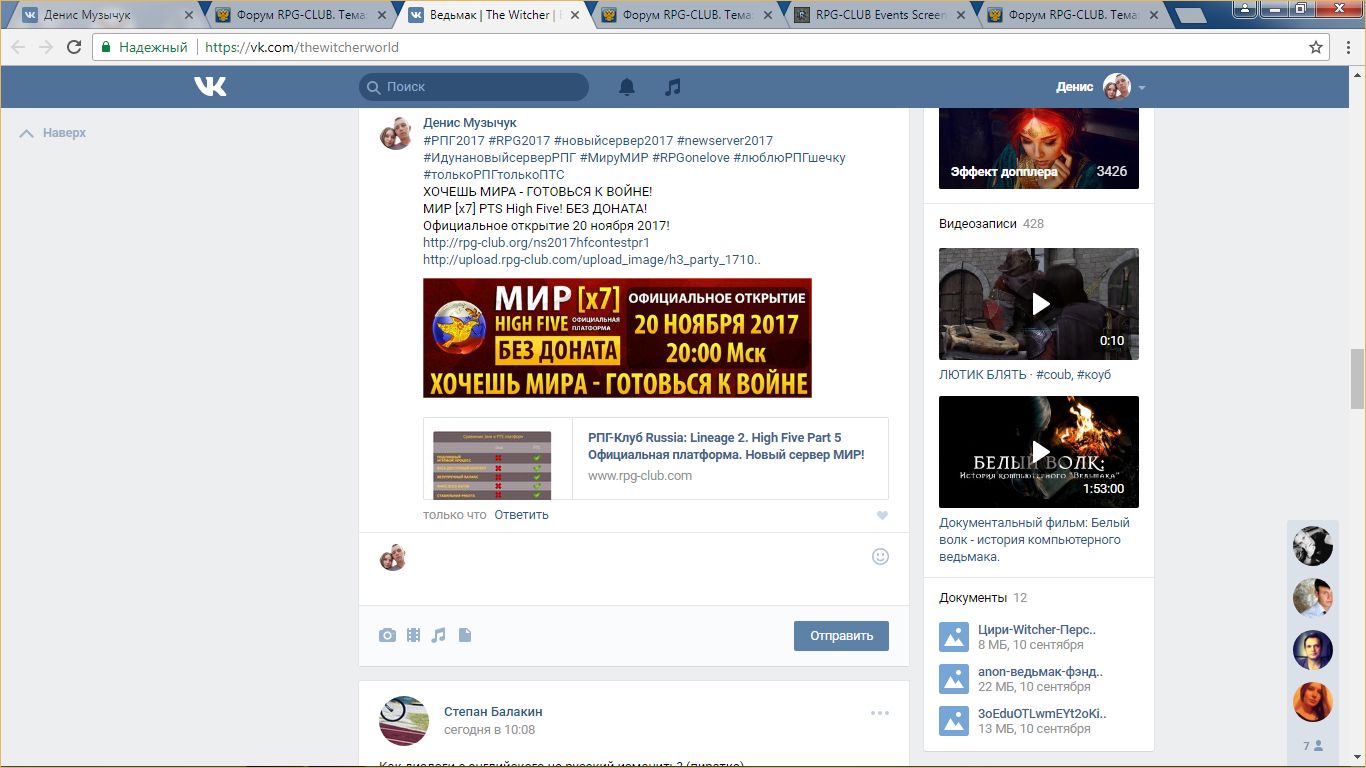Close the Ведьмак | The Witcher tab
The height and width of the screenshot is (768, 1366).
click(573, 15)
